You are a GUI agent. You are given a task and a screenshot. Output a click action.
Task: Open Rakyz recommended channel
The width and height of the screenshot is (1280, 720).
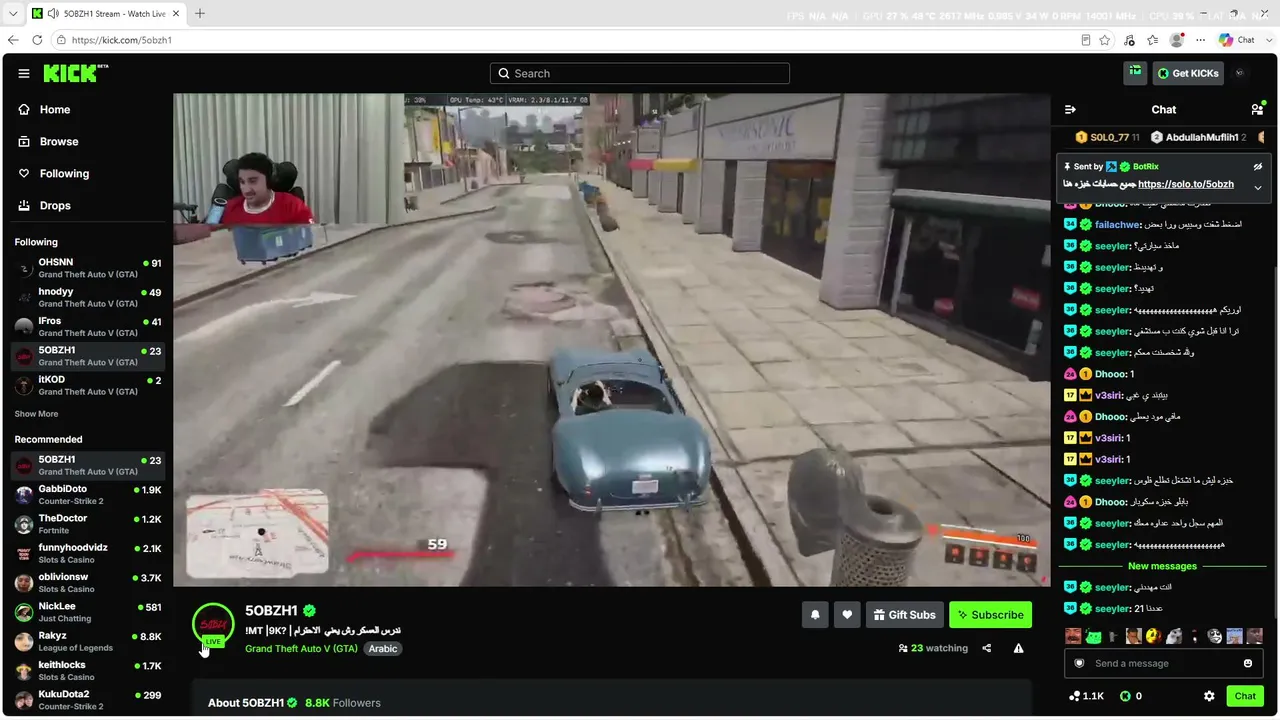(x=88, y=641)
